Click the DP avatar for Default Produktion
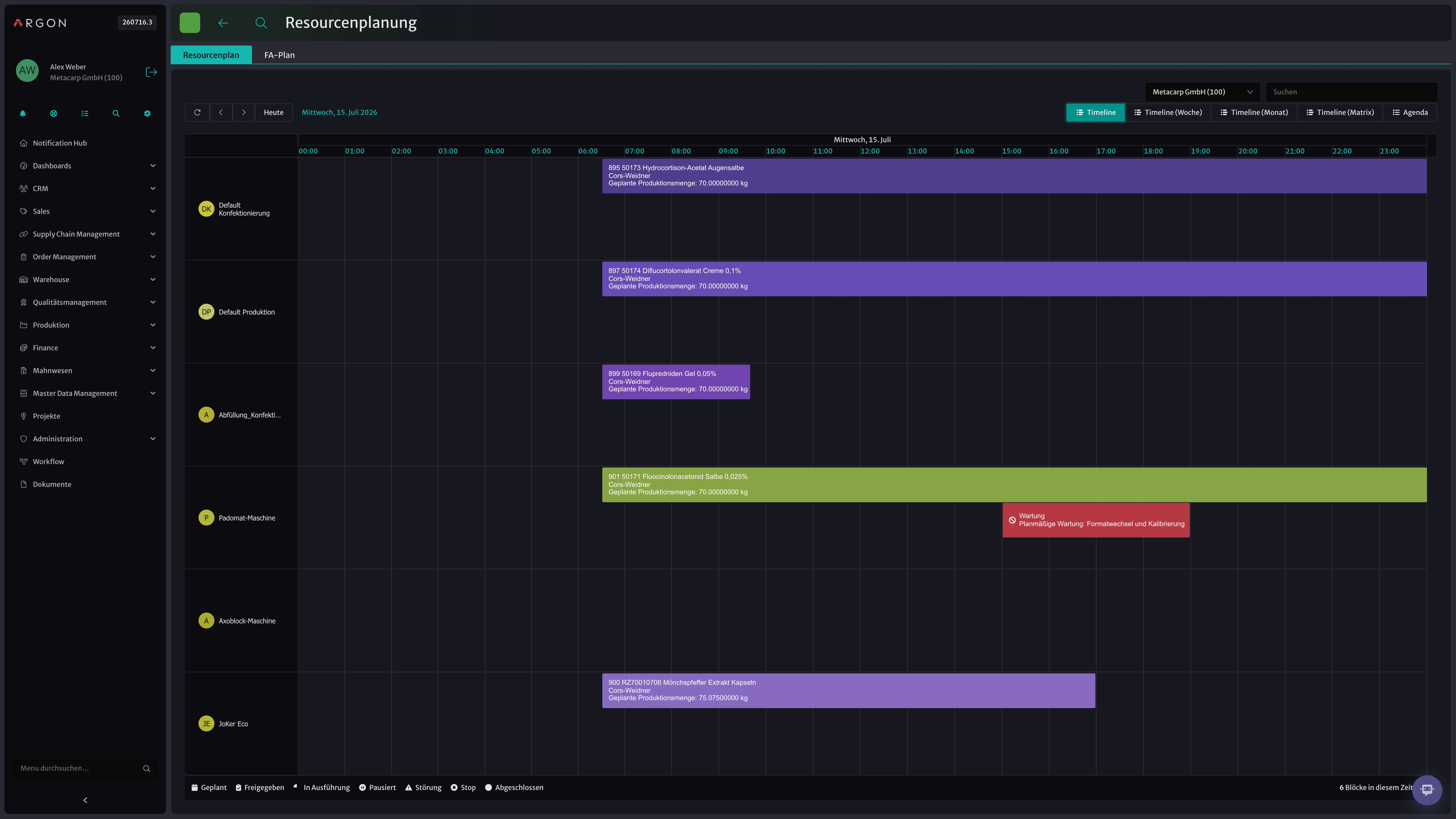 click(x=206, y=312)
